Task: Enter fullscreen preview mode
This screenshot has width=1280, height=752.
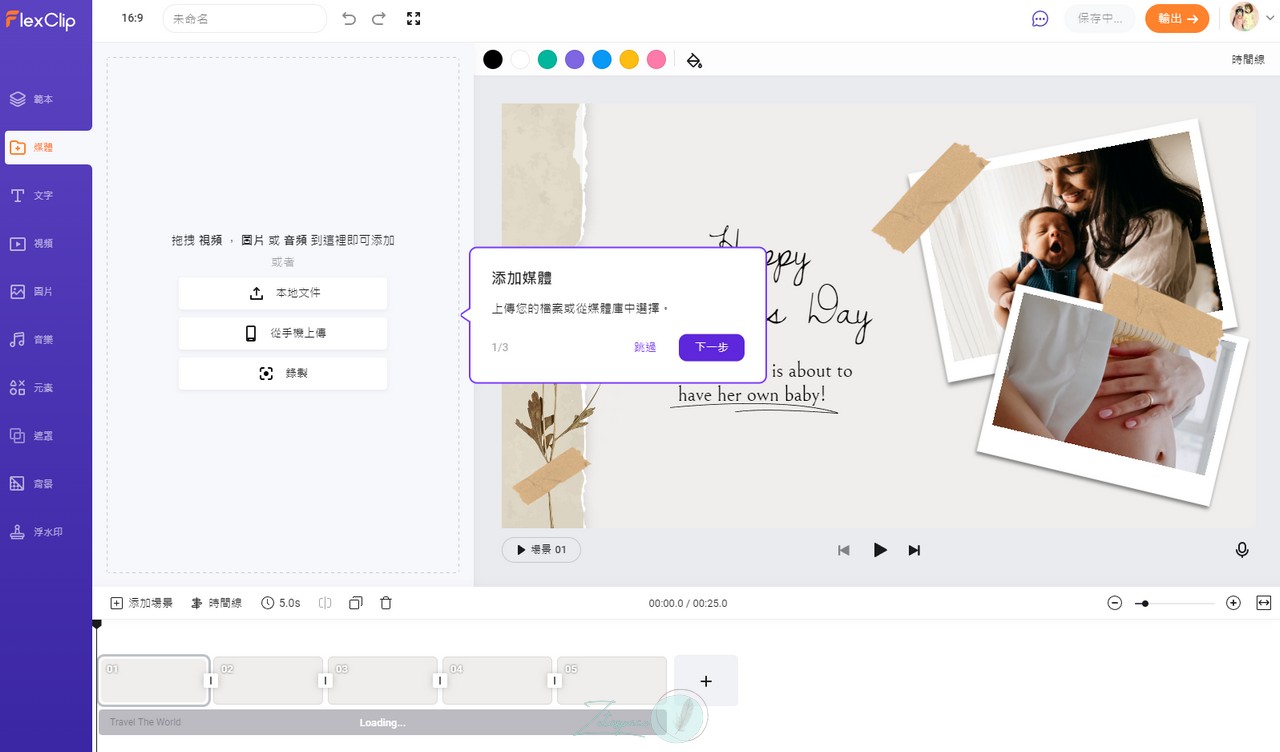Action: [413, 18]
